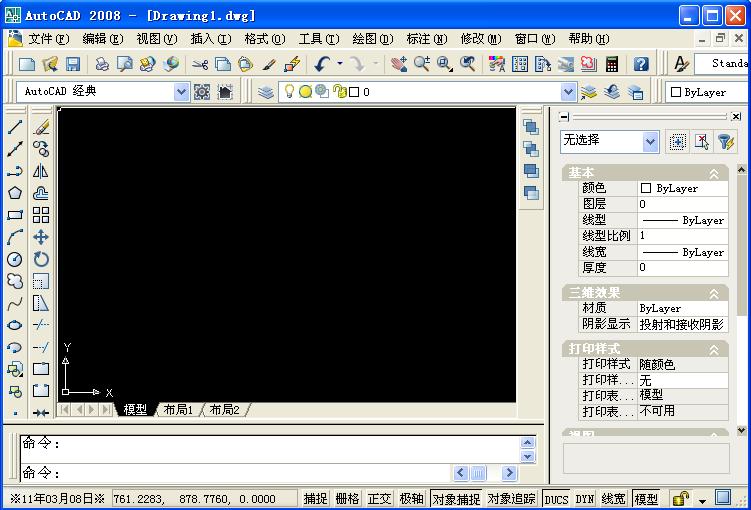751x510 pixels.
Task: Select the Ellipse draw tool
Action: click(x=15, y=325)
